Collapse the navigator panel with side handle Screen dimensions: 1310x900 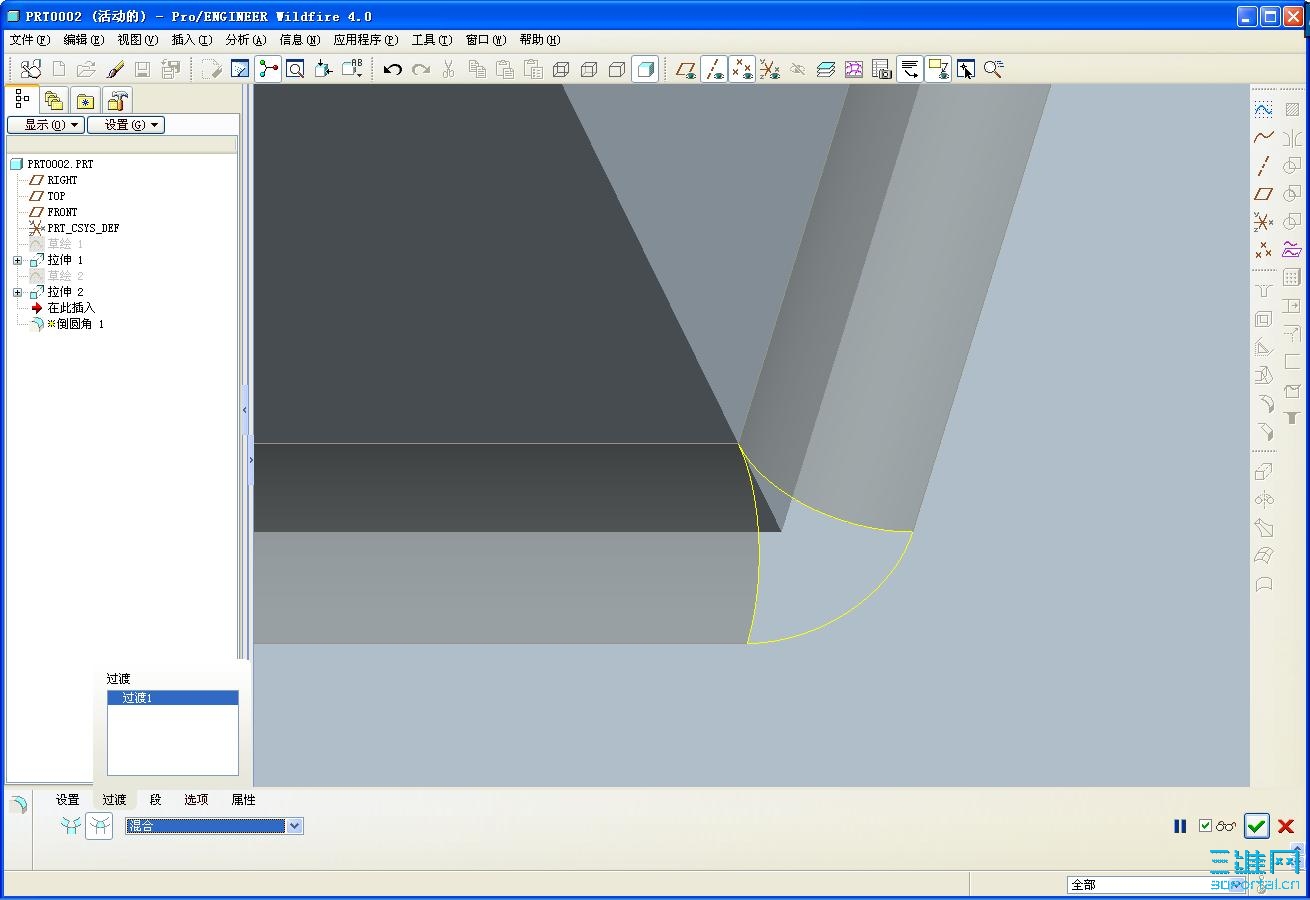pyautogui.click(x=245, y=410)
